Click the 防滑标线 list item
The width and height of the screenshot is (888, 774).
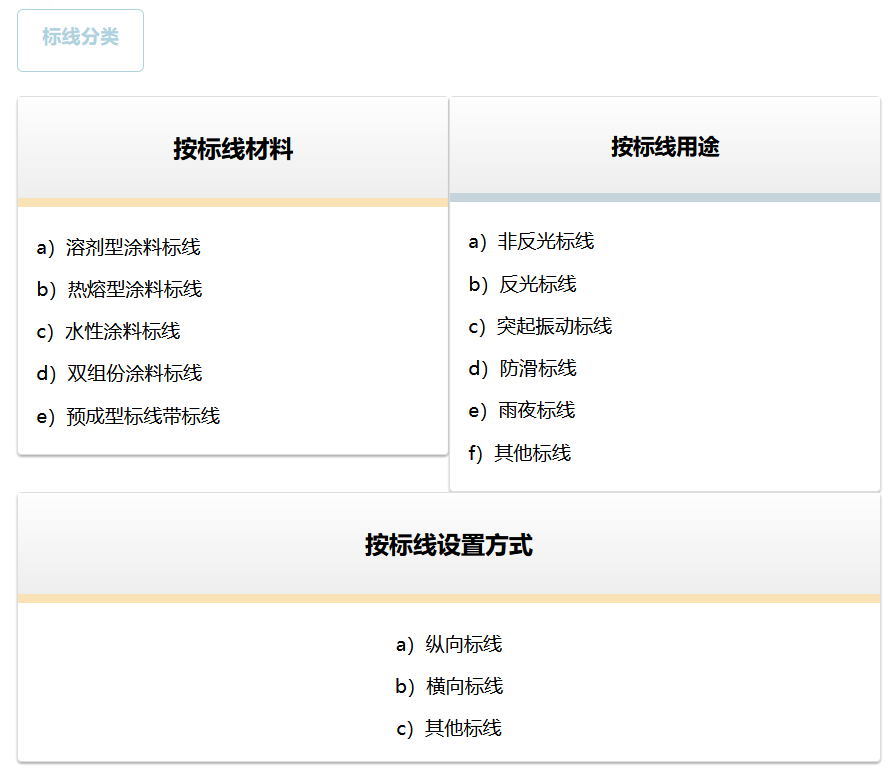(x=537, y=368)
